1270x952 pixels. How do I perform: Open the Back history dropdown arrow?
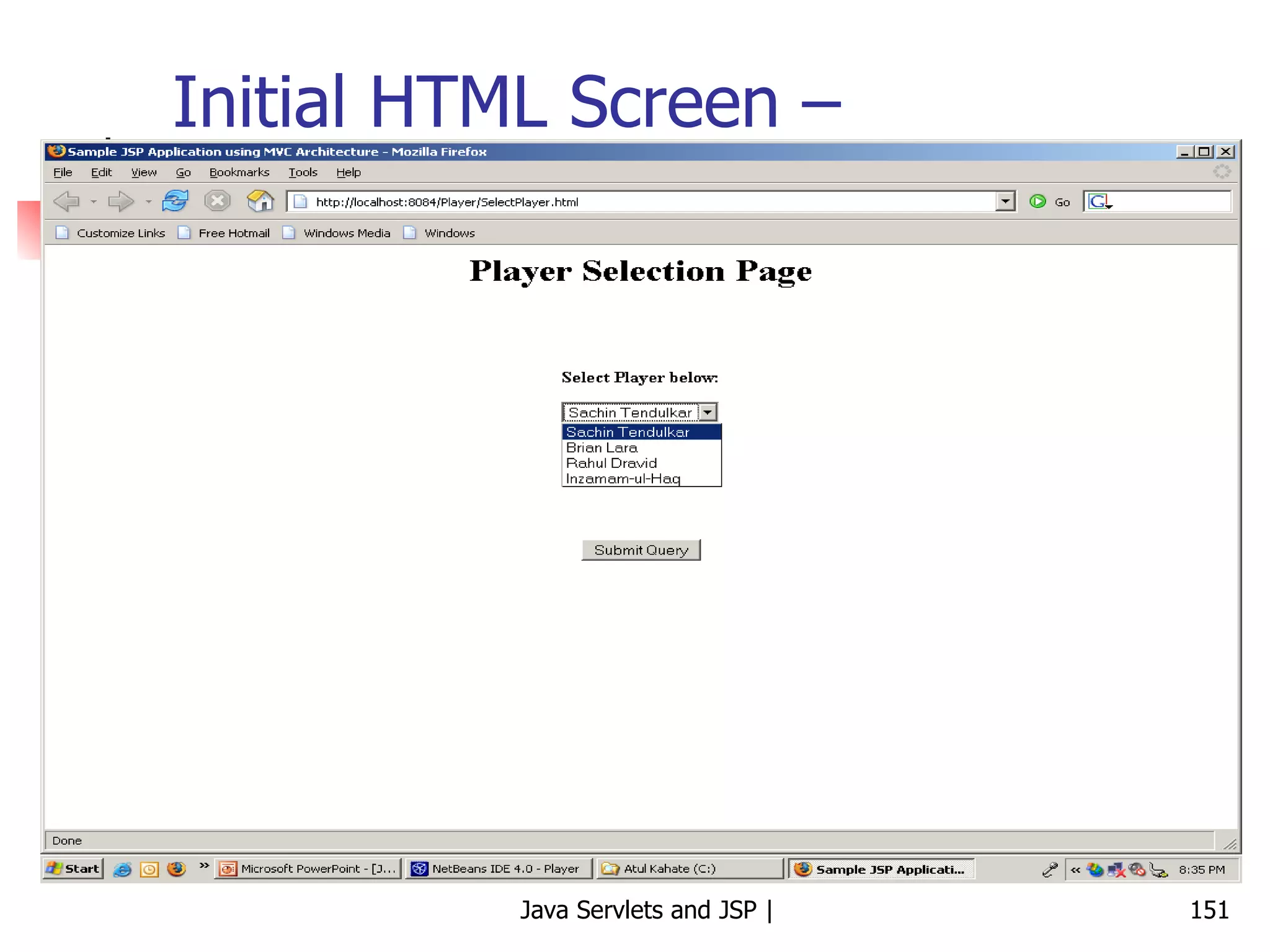pyautogui.click(x=94, y=201)
